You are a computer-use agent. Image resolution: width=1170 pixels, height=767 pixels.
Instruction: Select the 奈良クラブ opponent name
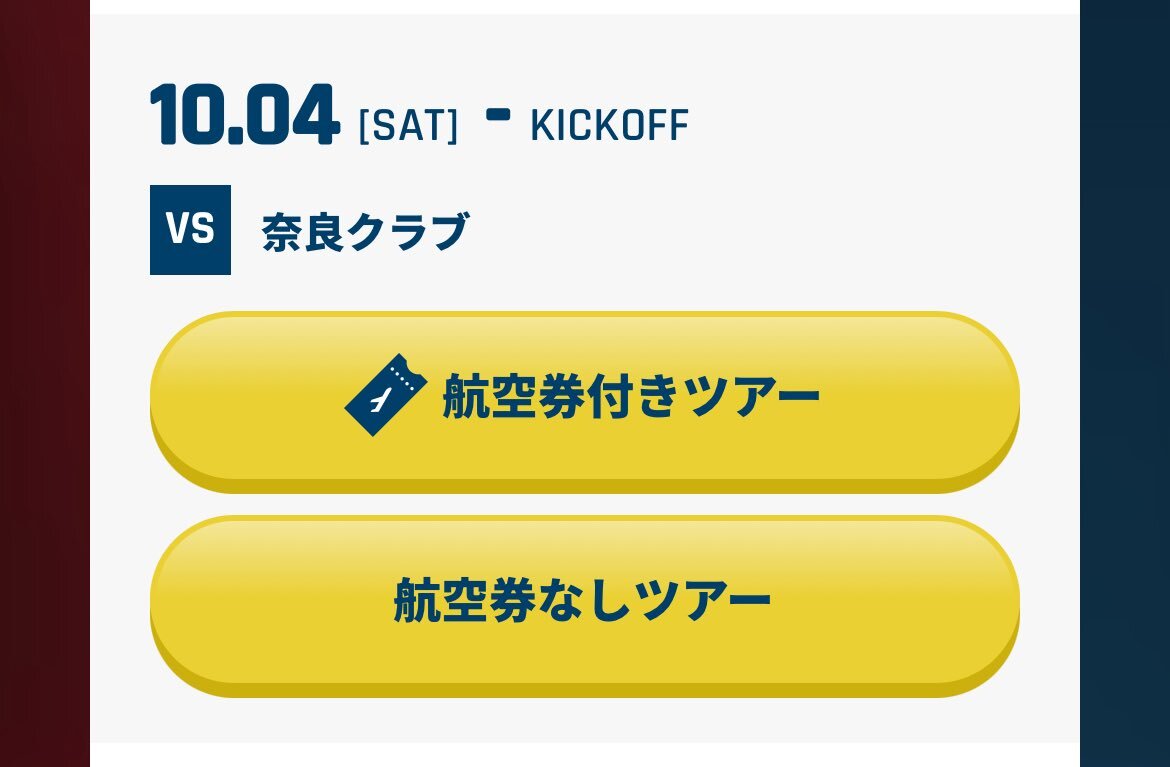click(x=366, y=231)
